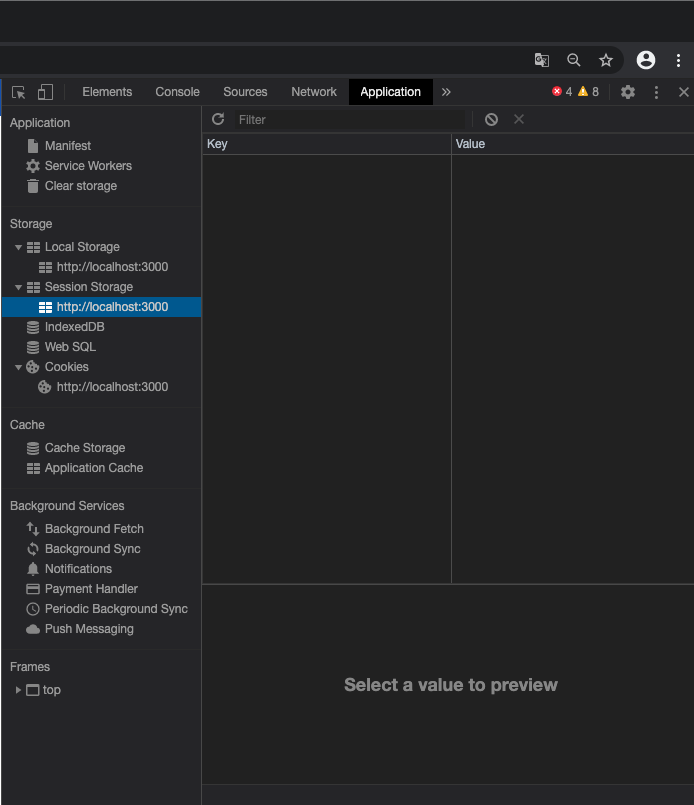This screenshot has height=805, width=694.
Task: Switch to the Network tab
Action: tap(314, 92)
